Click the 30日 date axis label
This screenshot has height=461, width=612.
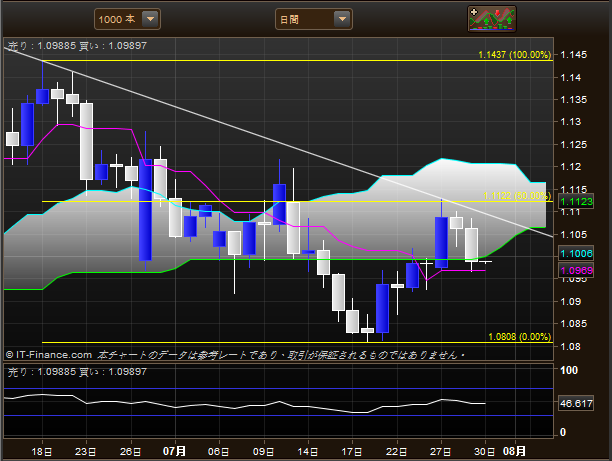(485, 452)
